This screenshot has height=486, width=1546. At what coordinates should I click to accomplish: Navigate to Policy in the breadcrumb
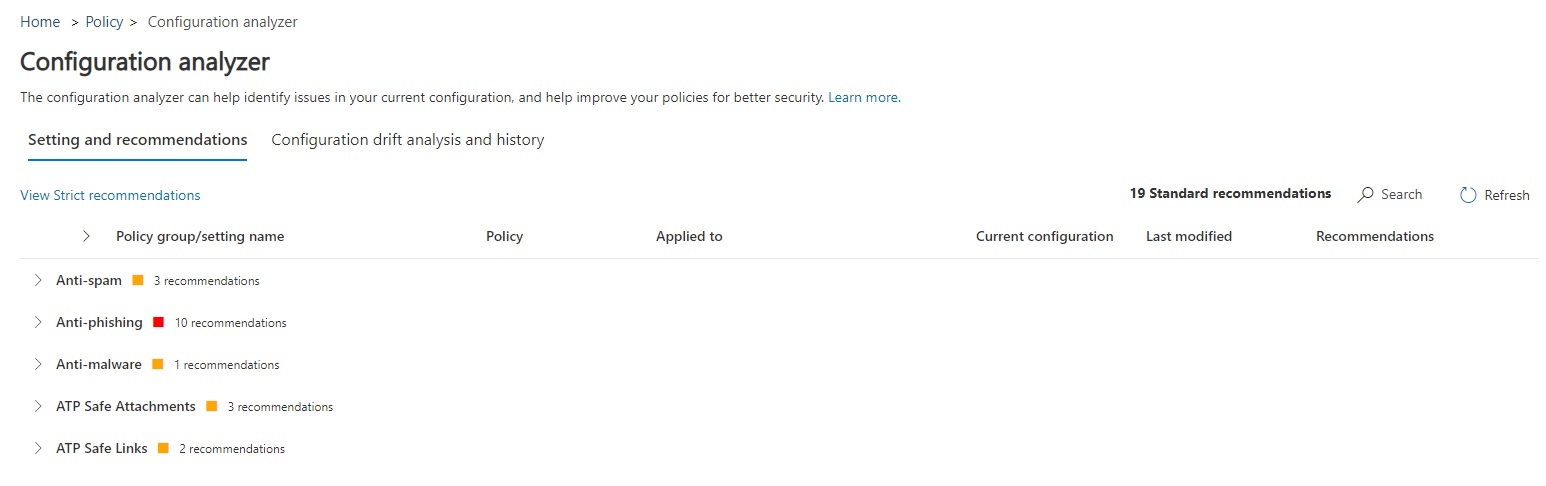(104, 22)
